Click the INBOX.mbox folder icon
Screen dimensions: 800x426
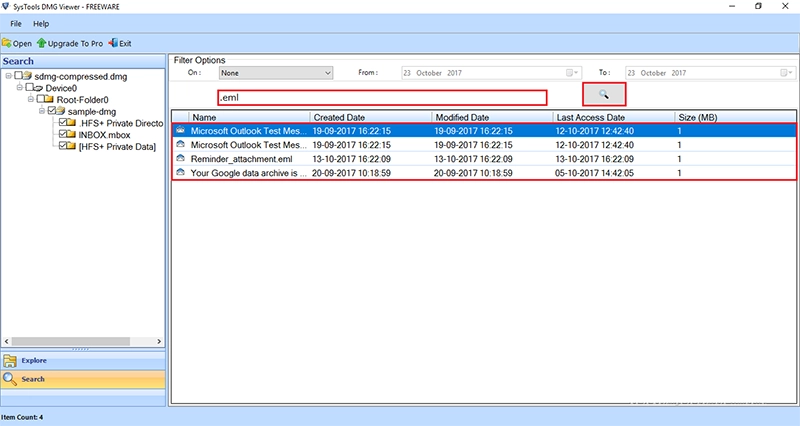click(72, 135)
